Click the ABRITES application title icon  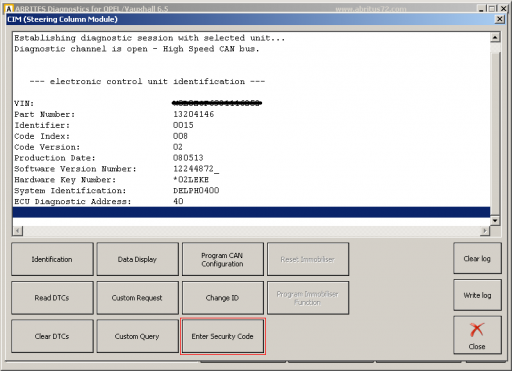coord(9,9)
